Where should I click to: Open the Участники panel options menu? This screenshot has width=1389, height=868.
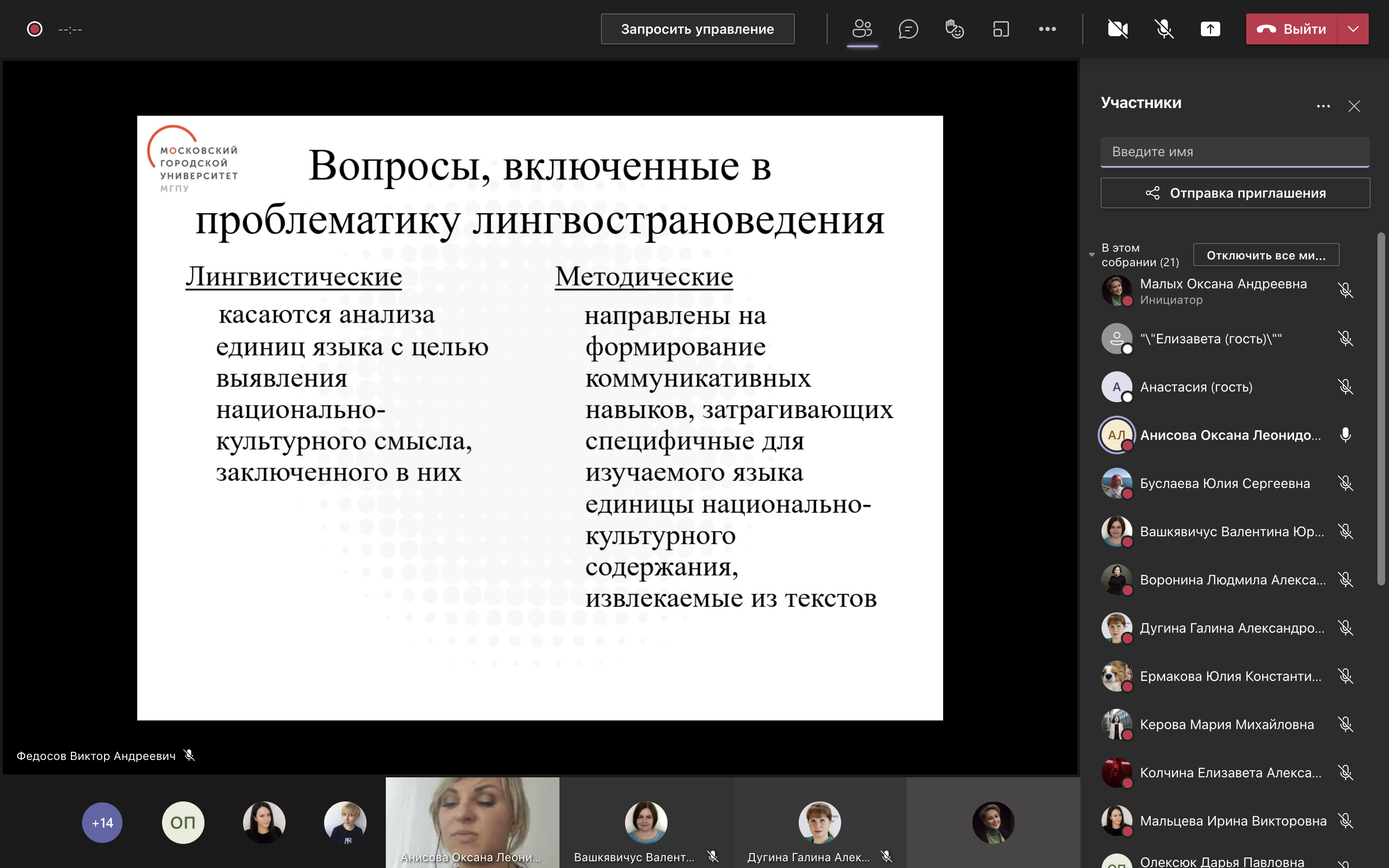pos(1323,106)
